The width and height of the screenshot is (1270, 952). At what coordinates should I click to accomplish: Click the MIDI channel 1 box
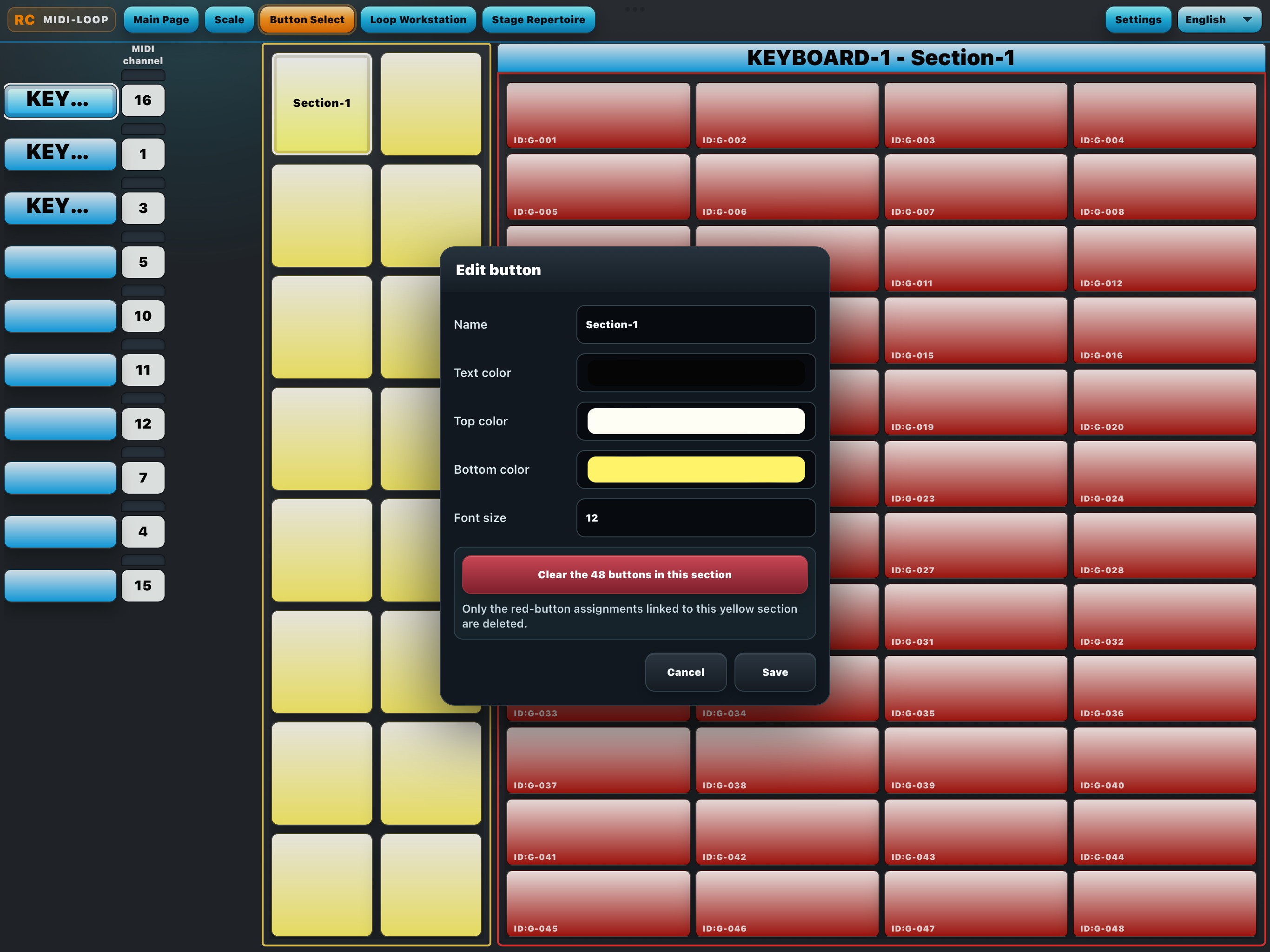coord(143,154)
